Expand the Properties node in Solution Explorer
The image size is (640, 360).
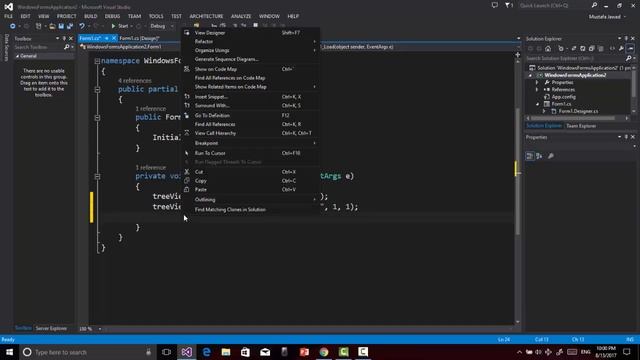(x=537, y=82)
